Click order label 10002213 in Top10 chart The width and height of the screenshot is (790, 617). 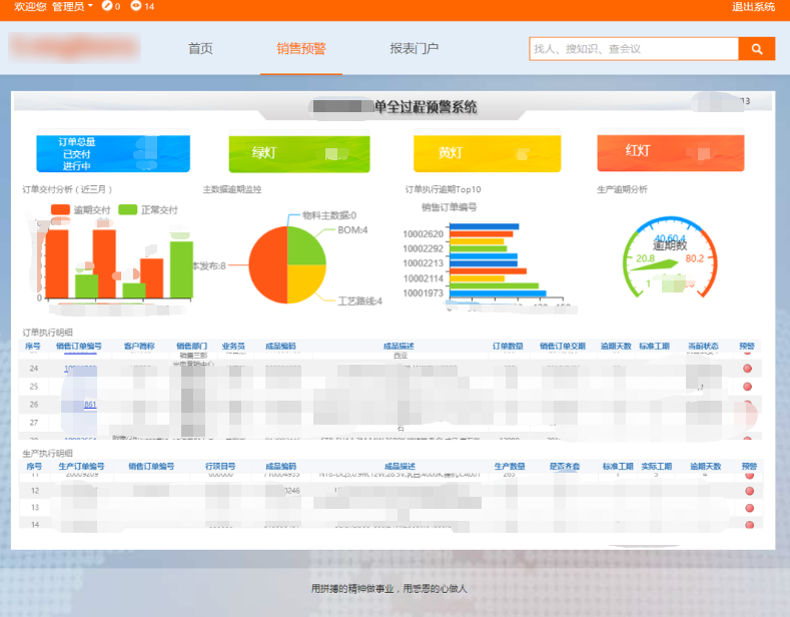click(423, 263)
